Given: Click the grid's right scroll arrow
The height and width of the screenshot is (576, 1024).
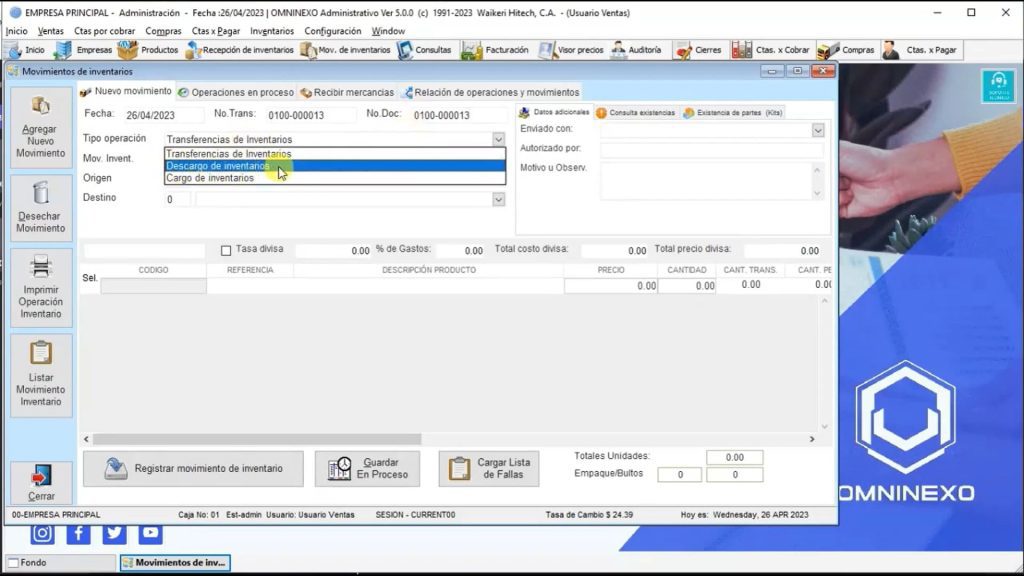Looking at the screenshot, I should 812,439.
